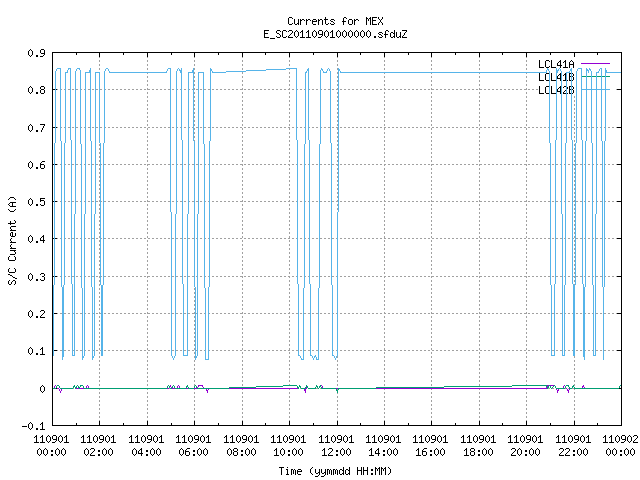640x480 pixels.
Task: Click the chart title 'Currents for MEX'
Action: coord(335,21)
